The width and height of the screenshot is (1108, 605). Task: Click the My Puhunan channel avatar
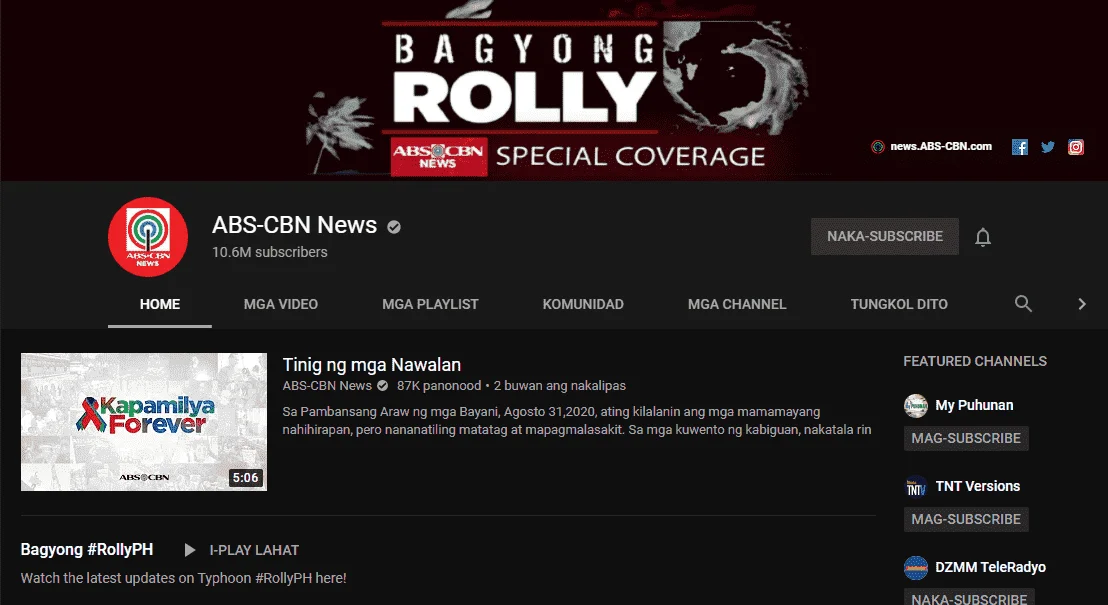coord(916,406)
